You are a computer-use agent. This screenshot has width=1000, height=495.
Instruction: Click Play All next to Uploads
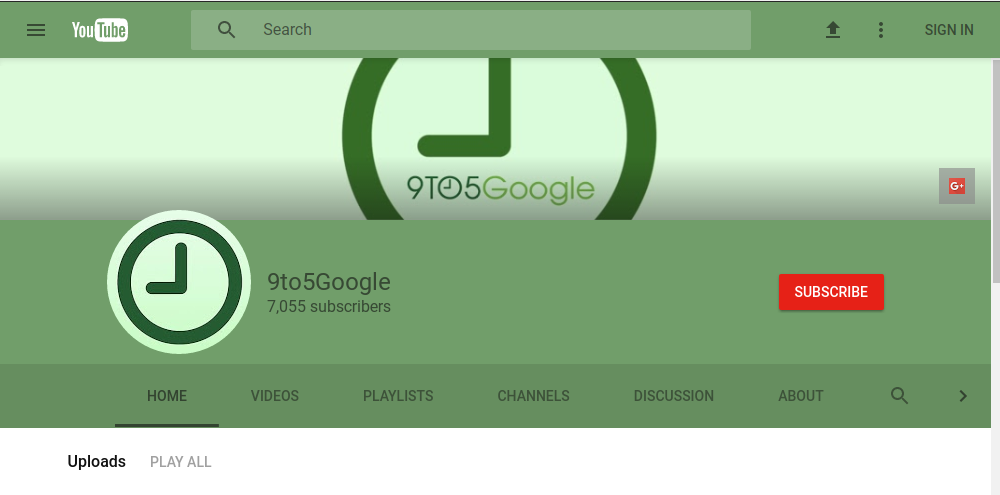point(181,462)
